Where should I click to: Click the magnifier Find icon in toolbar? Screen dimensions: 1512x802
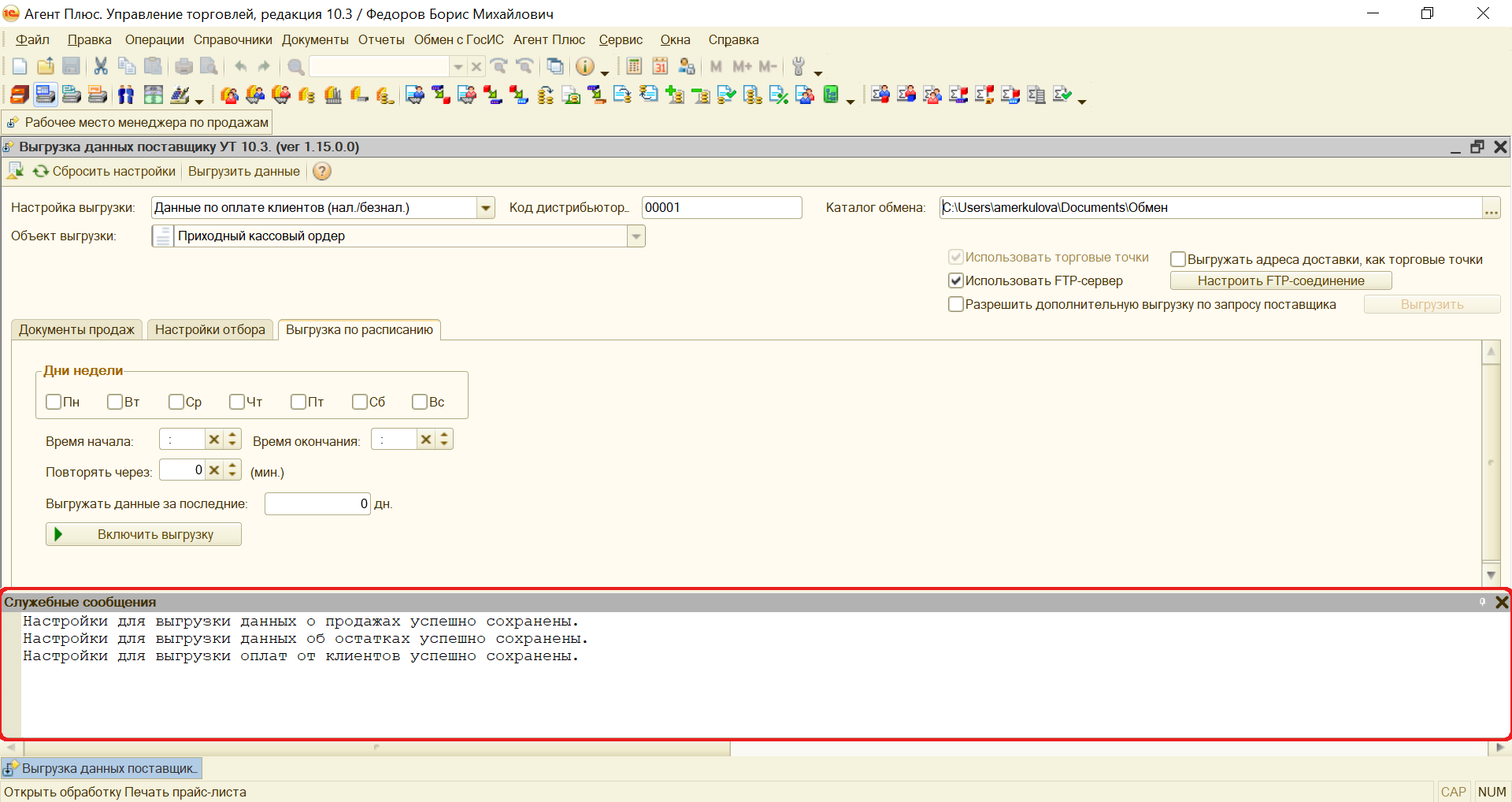tap(296, 67)
